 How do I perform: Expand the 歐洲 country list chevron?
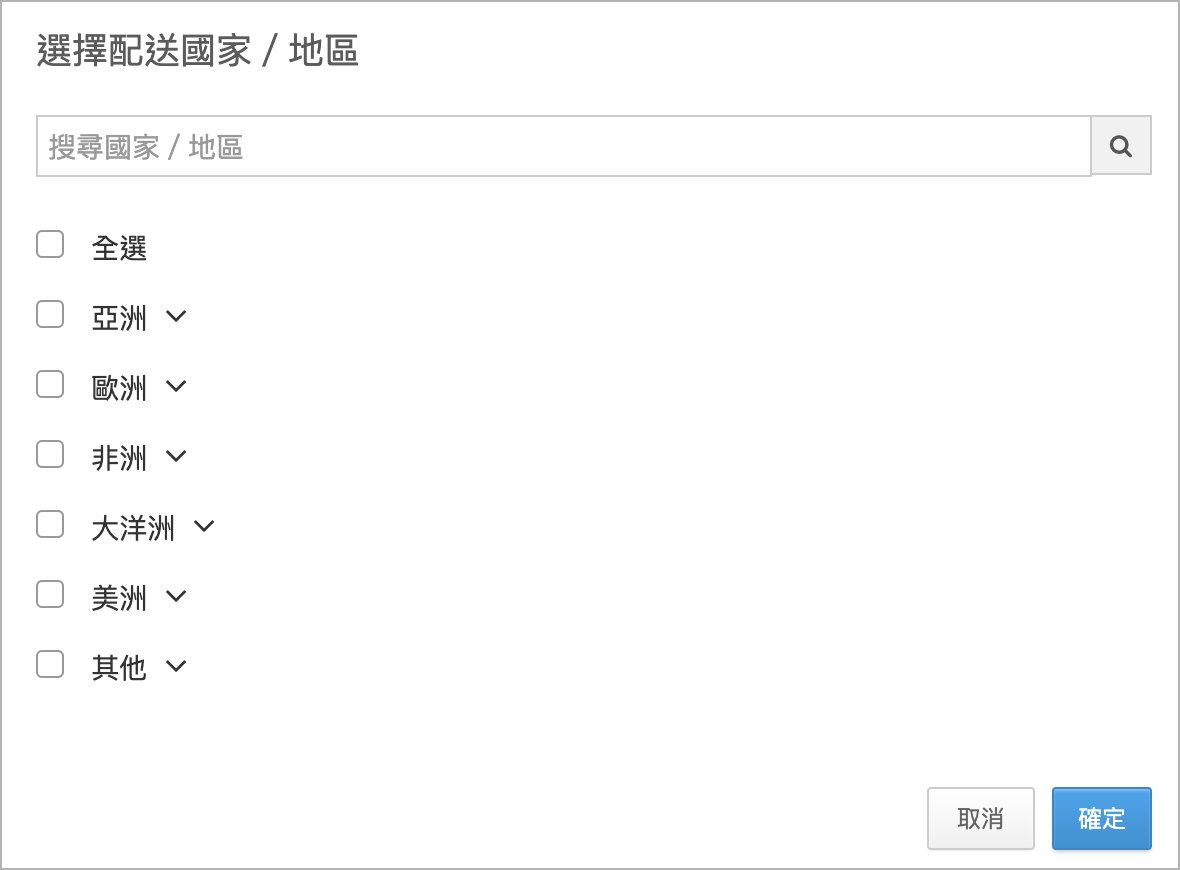coord(176,387)
